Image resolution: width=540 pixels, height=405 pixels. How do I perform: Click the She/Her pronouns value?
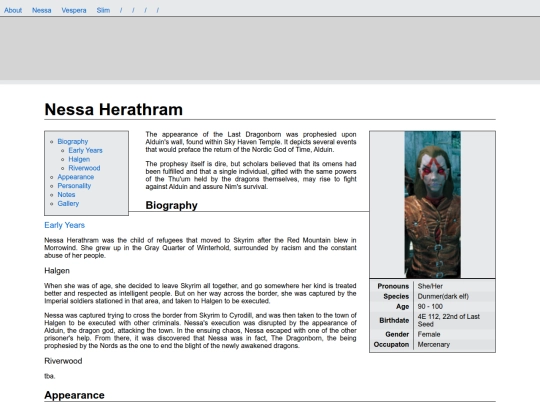click(x=430, y=286)
